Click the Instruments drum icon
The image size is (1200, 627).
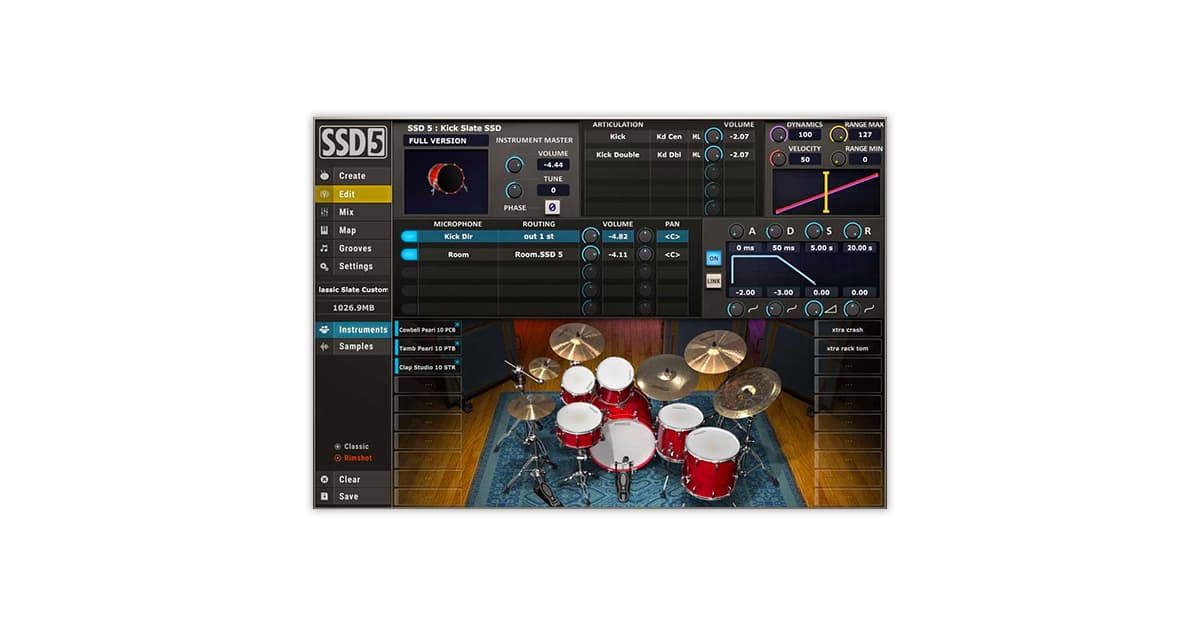pos(322,329)
